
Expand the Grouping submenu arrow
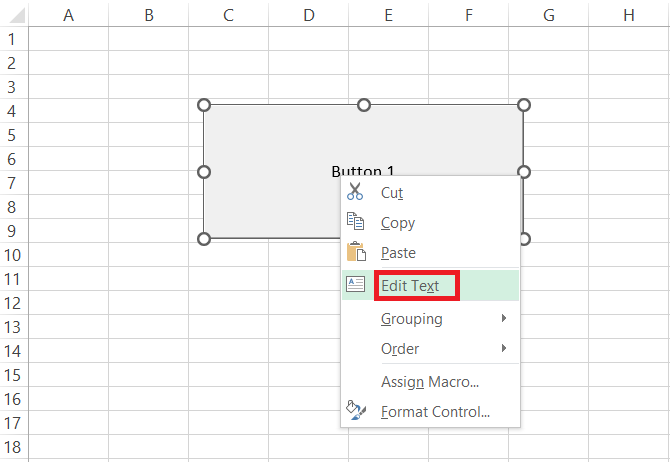pos(505,319)
